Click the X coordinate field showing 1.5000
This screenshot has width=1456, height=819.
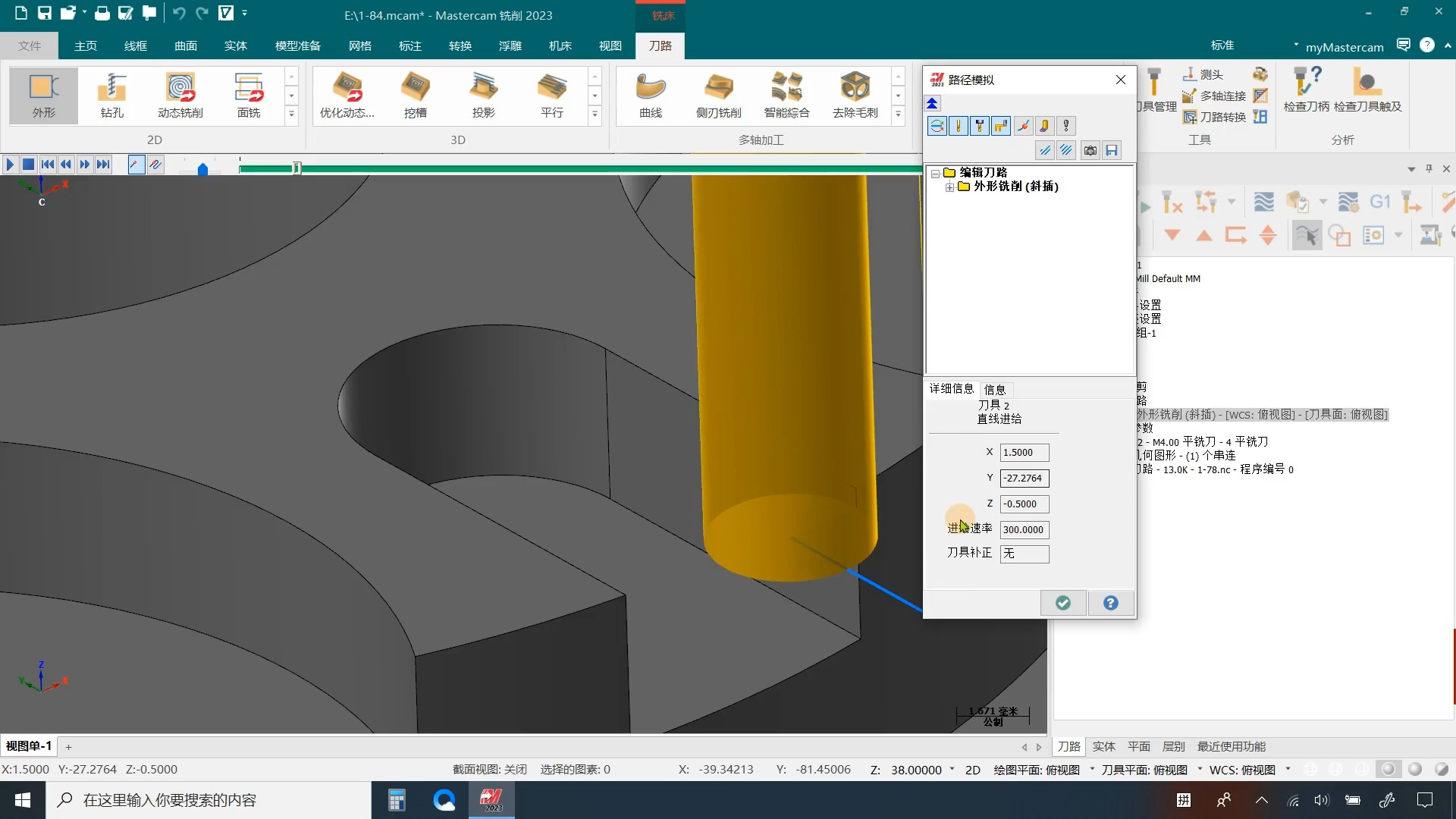(1025, 453)
